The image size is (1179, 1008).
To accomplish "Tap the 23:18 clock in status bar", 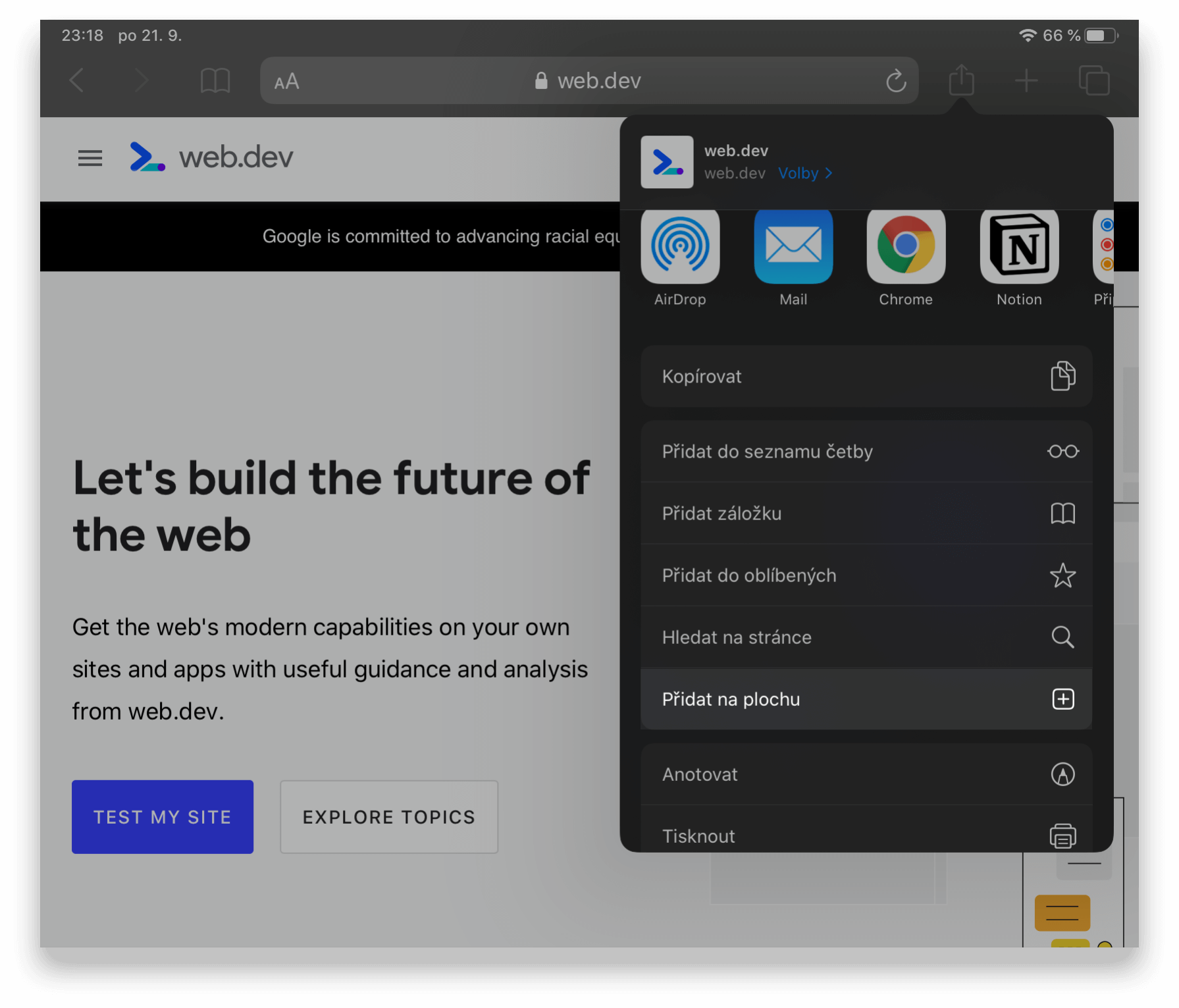I will [x=82, y=36].
